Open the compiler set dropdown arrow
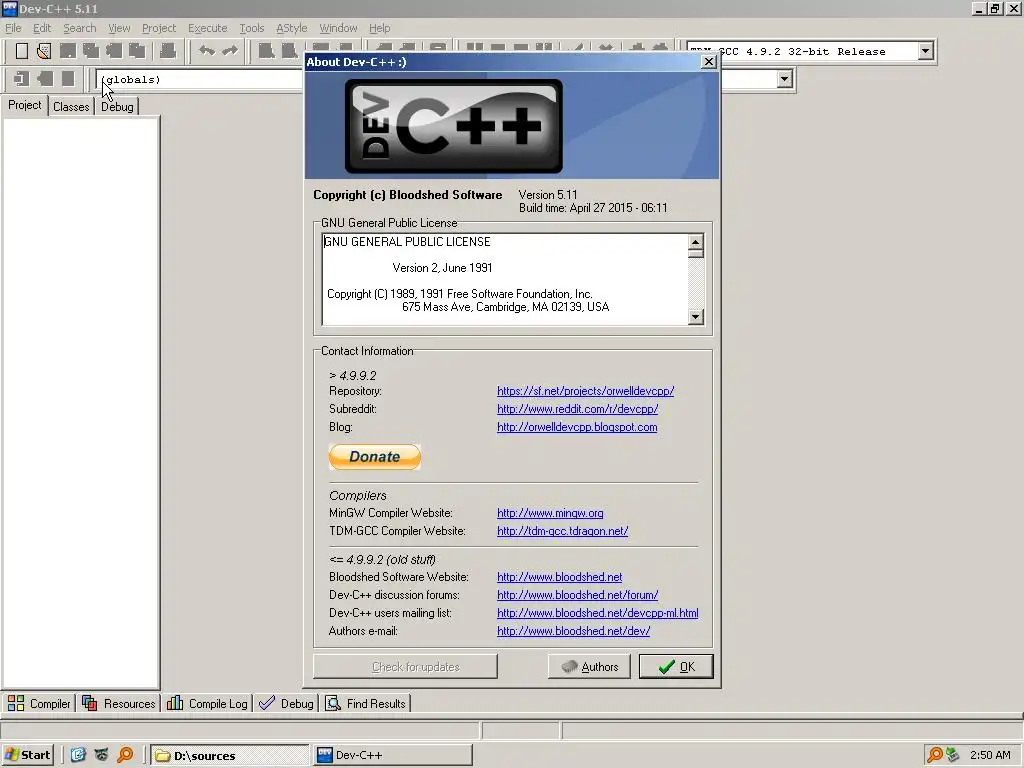 [x=925, y=51]
